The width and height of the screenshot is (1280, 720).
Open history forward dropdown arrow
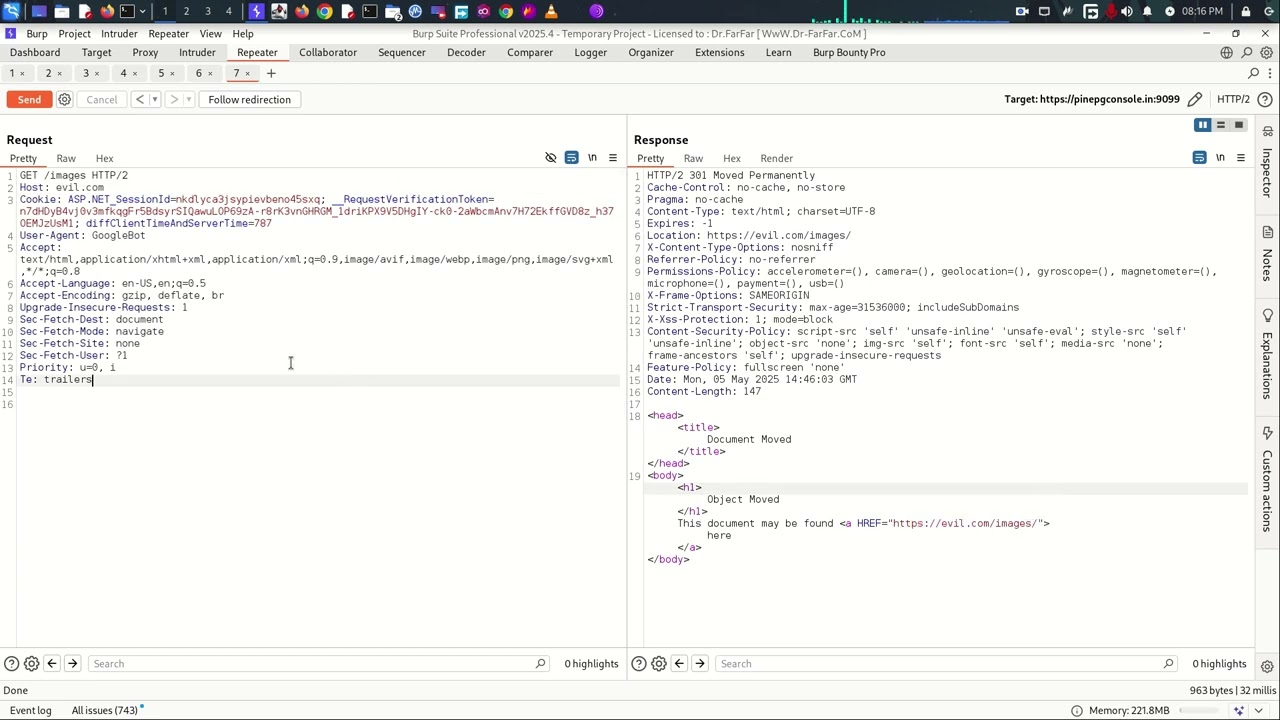(x=188, y=100)
